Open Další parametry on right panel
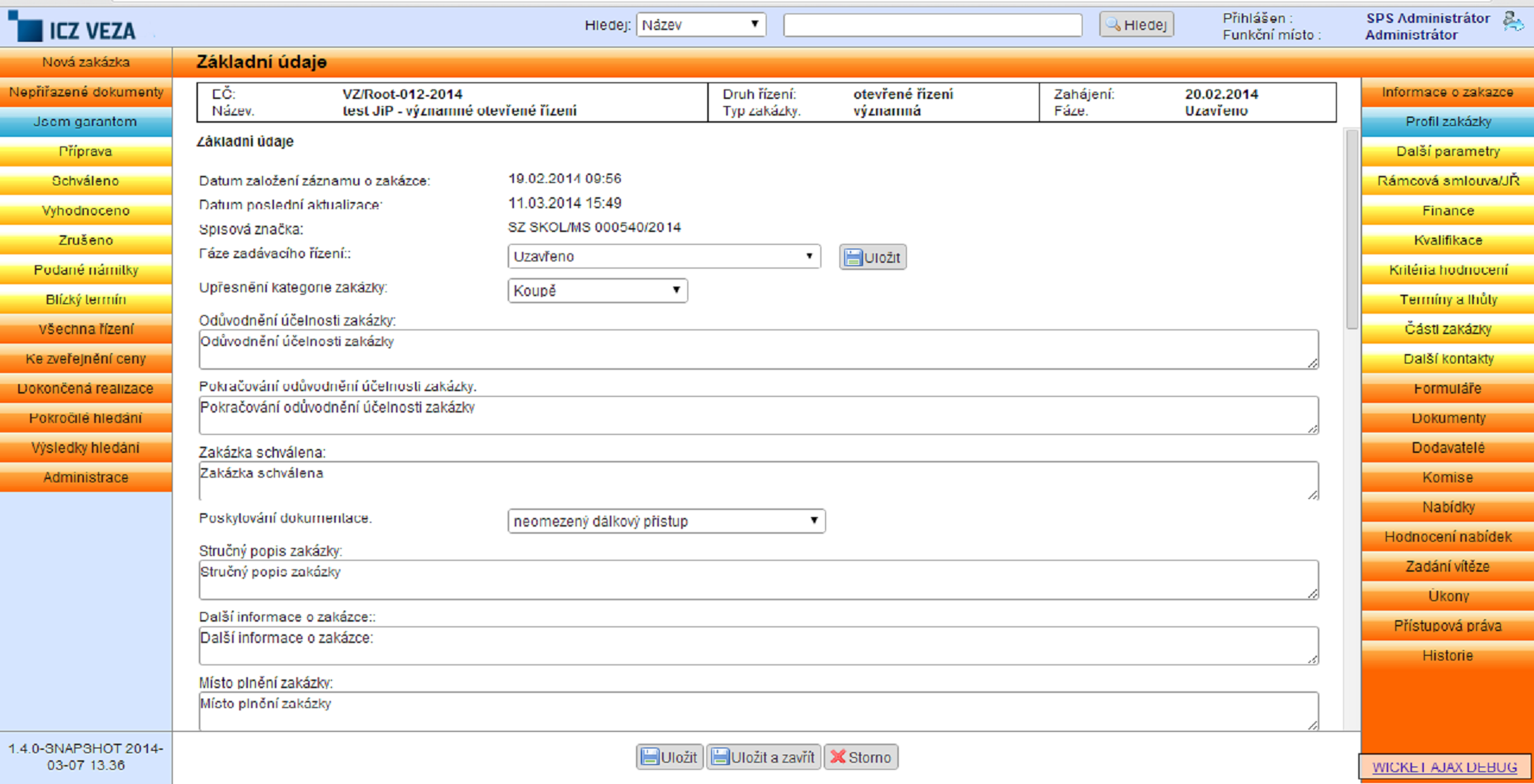 [1448, 151]
